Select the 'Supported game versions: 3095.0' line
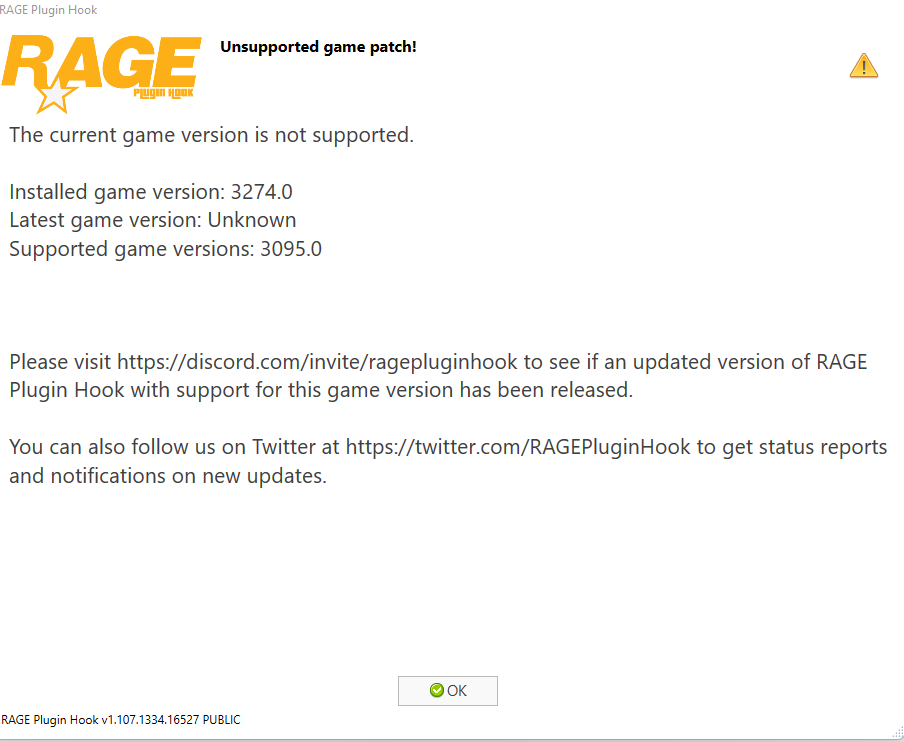This screenshot has width=904, height=742. click(x=165, y=249)
